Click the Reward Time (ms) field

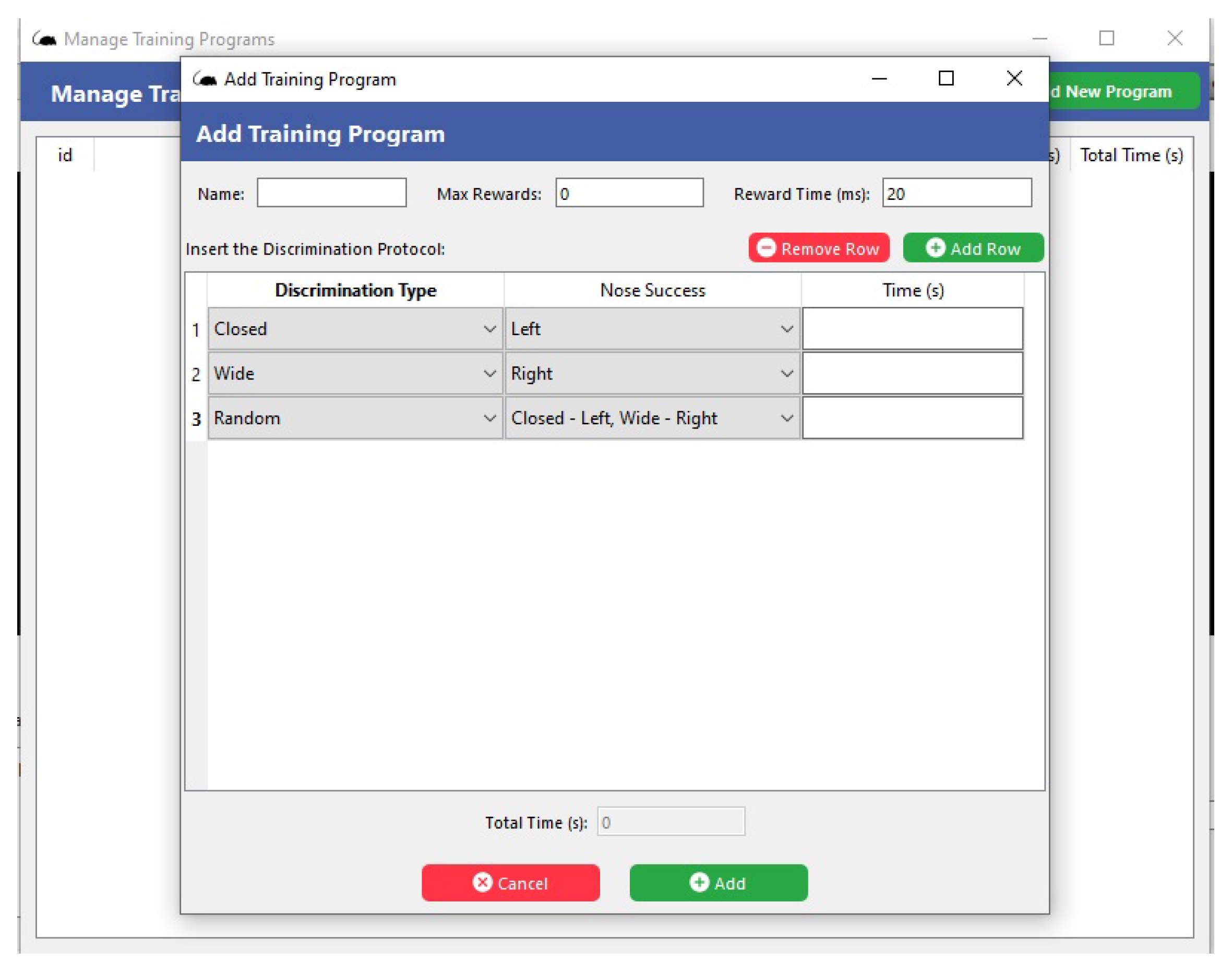pyautogui.click(x=957, y=193)
